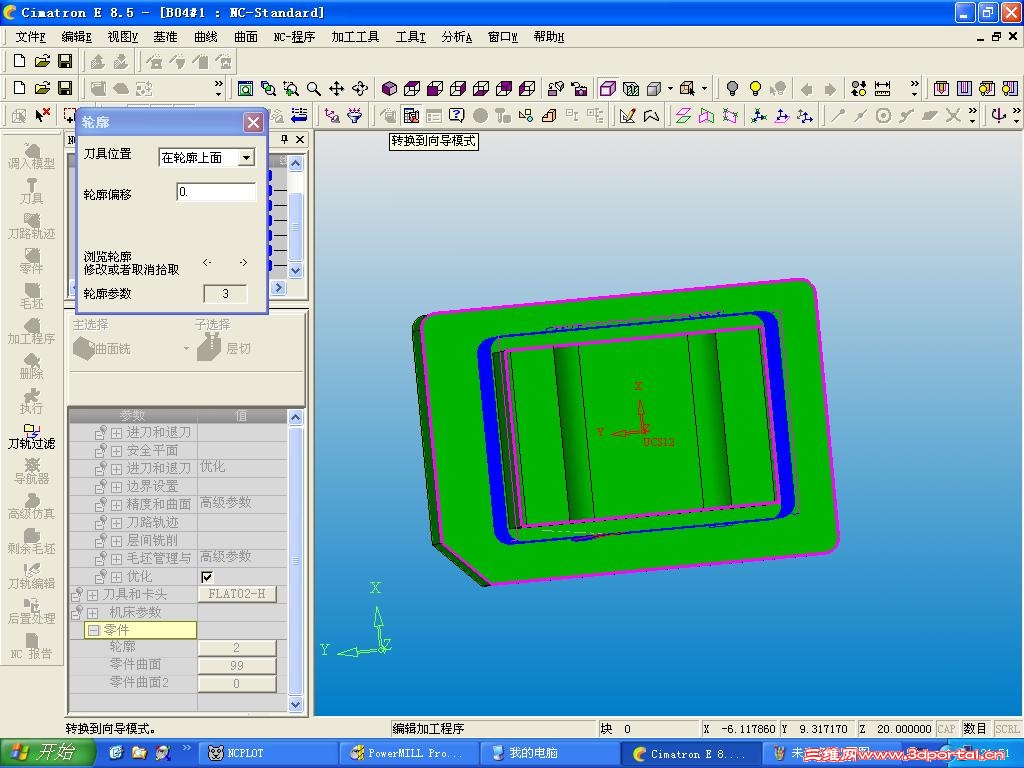The height and width of the screenshot is (768, 1024).
Task: Click the 轮廓参数 button showing 3
Action: pyautogui.click(x=225, y=294)
